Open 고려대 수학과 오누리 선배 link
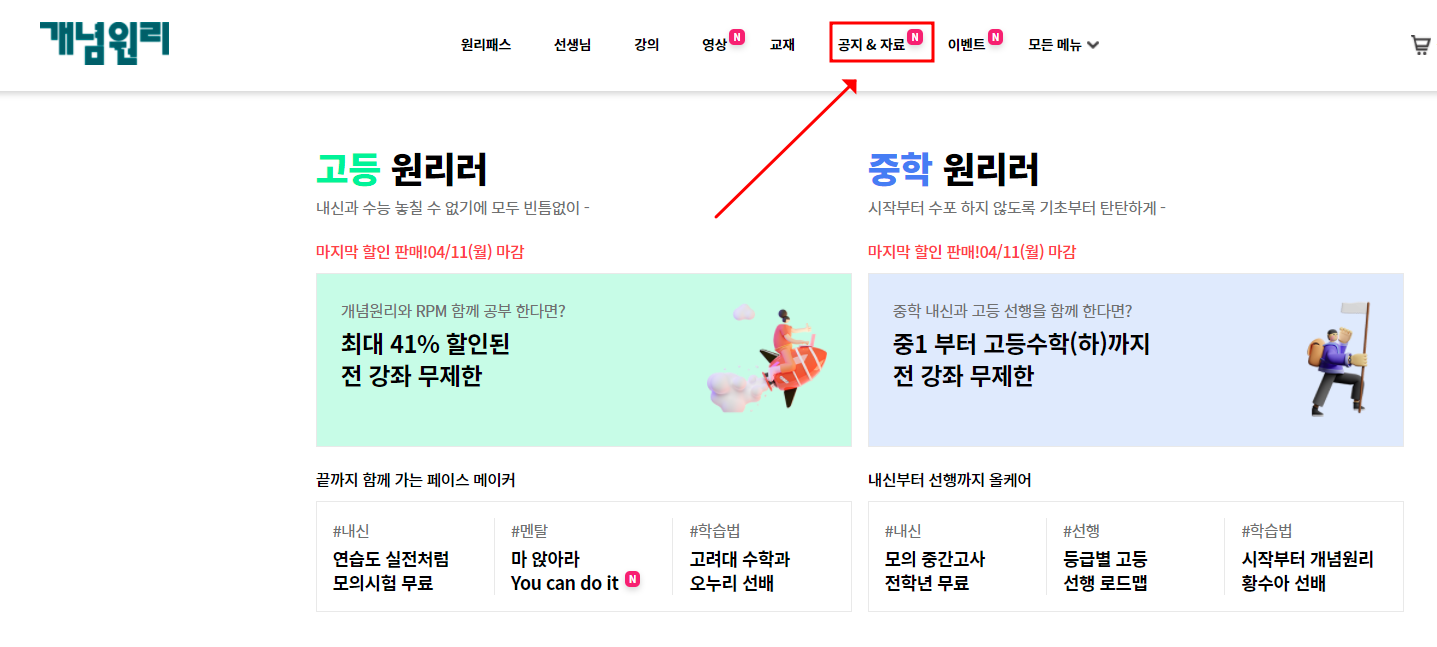The height and width of the screenshot is (647, 1437). point(740,570)
